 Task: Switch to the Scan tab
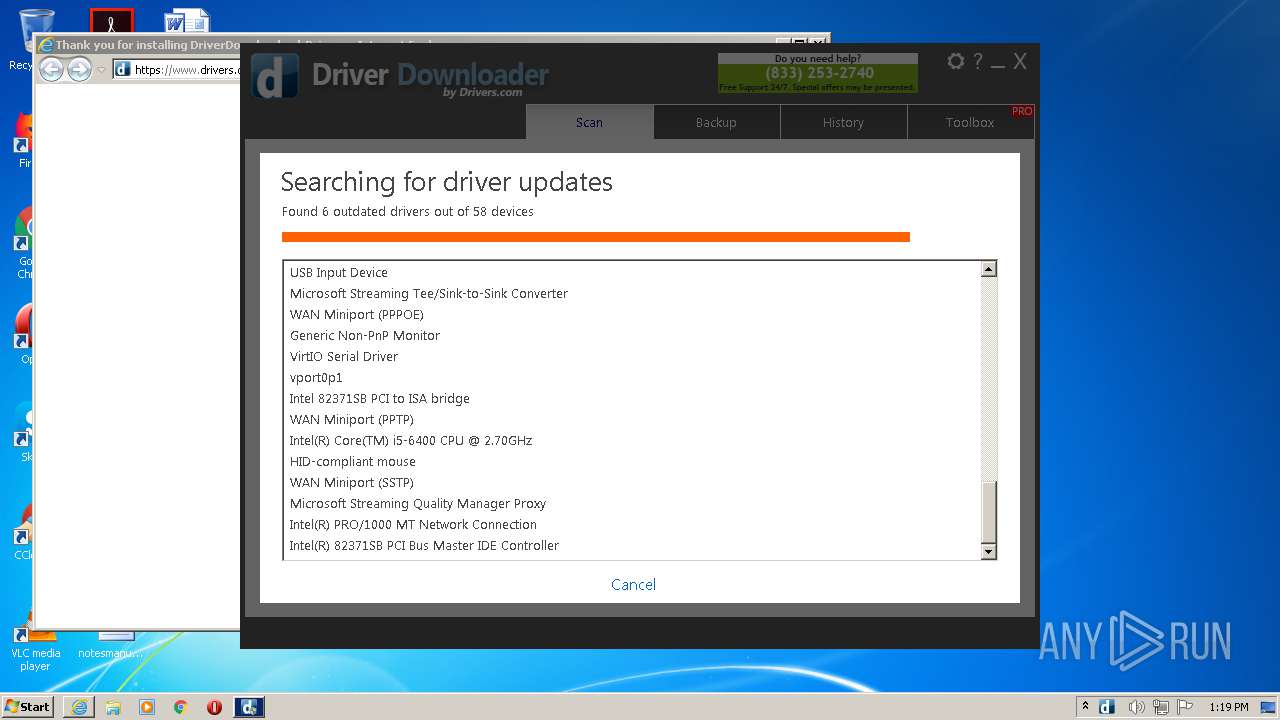(x=590, y=122)
